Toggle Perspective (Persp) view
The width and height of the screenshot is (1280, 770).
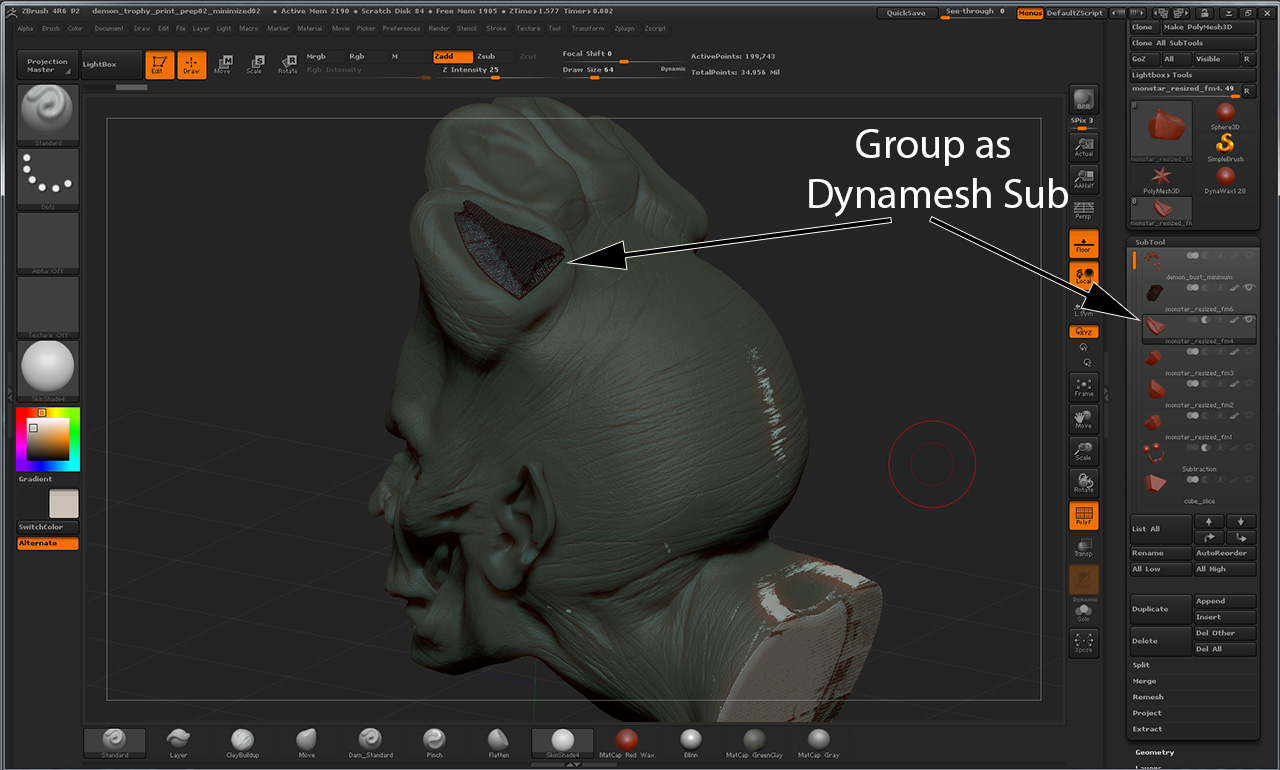pyautogui.click(x=1083, y=209)
